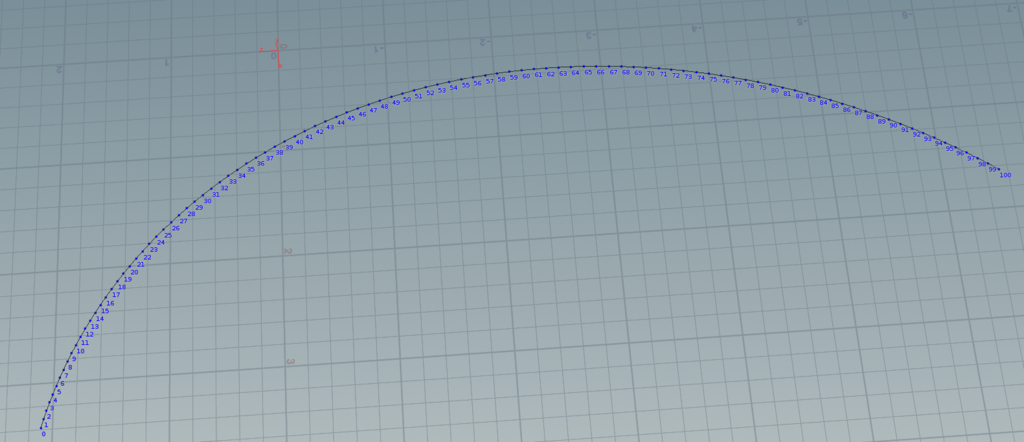Click point label 35 on the curve
Viewport: 1024px width, 442px height.
(x=251, y=170)
